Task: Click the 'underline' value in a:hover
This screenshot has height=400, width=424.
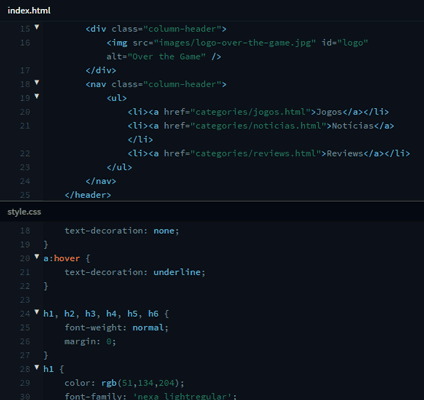Action: coord(177,272)
